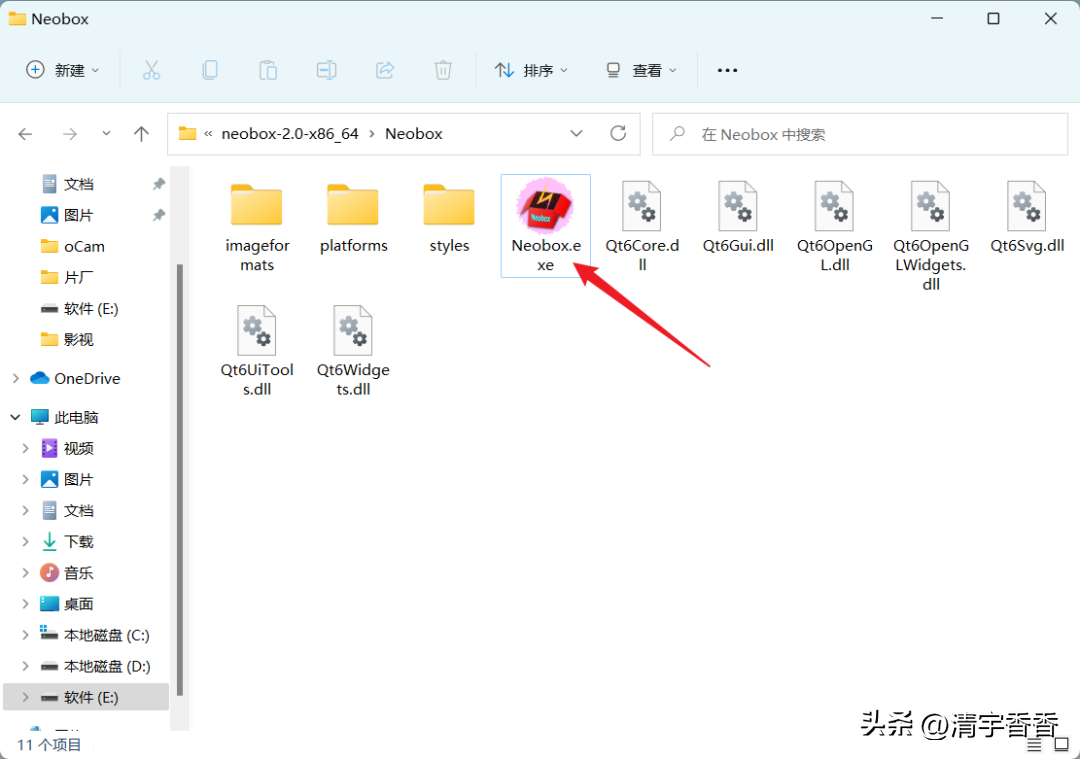This screenshot has height=759, width=1080.
Task: Click the Cut scissors icon
Action: (x=152, y=70)
